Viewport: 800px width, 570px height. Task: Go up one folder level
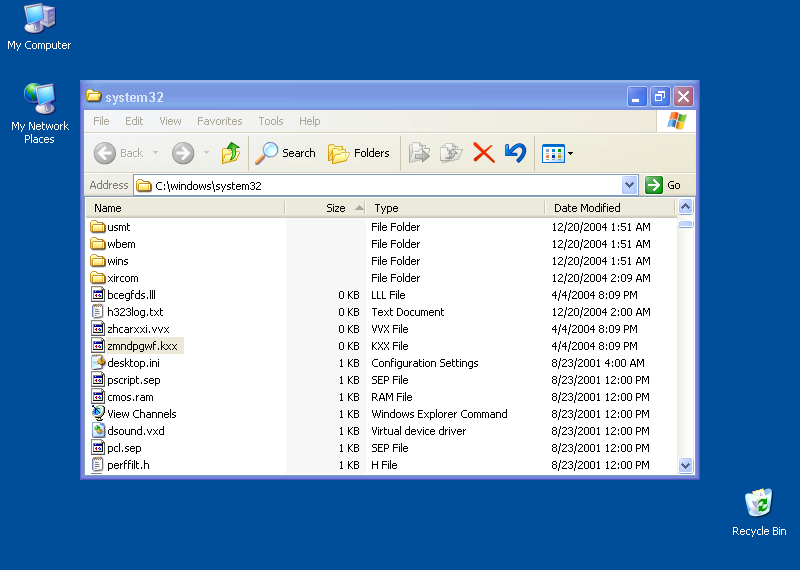[231, 153]
